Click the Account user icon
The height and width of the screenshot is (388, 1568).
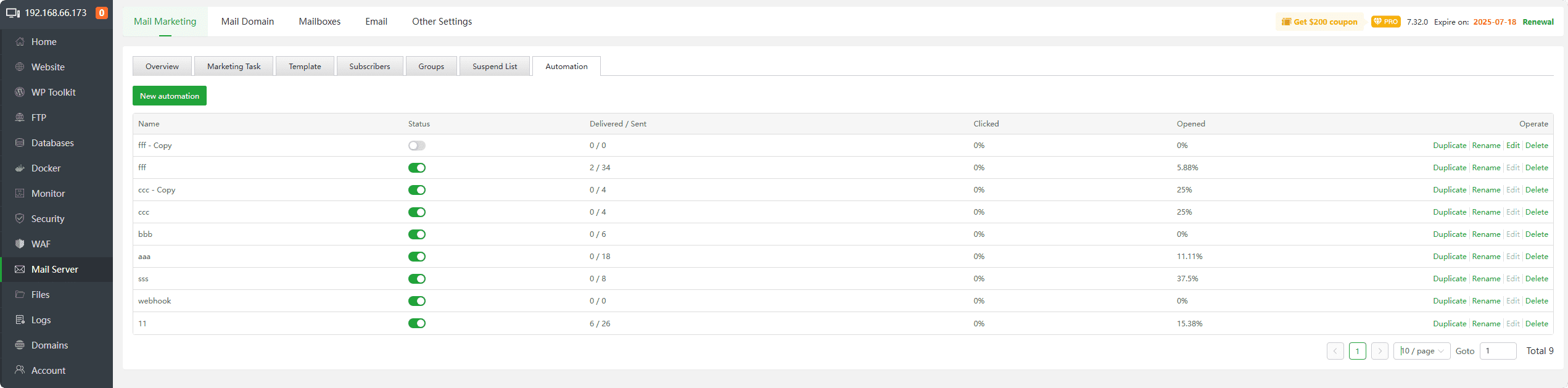[x=20, y=370]
